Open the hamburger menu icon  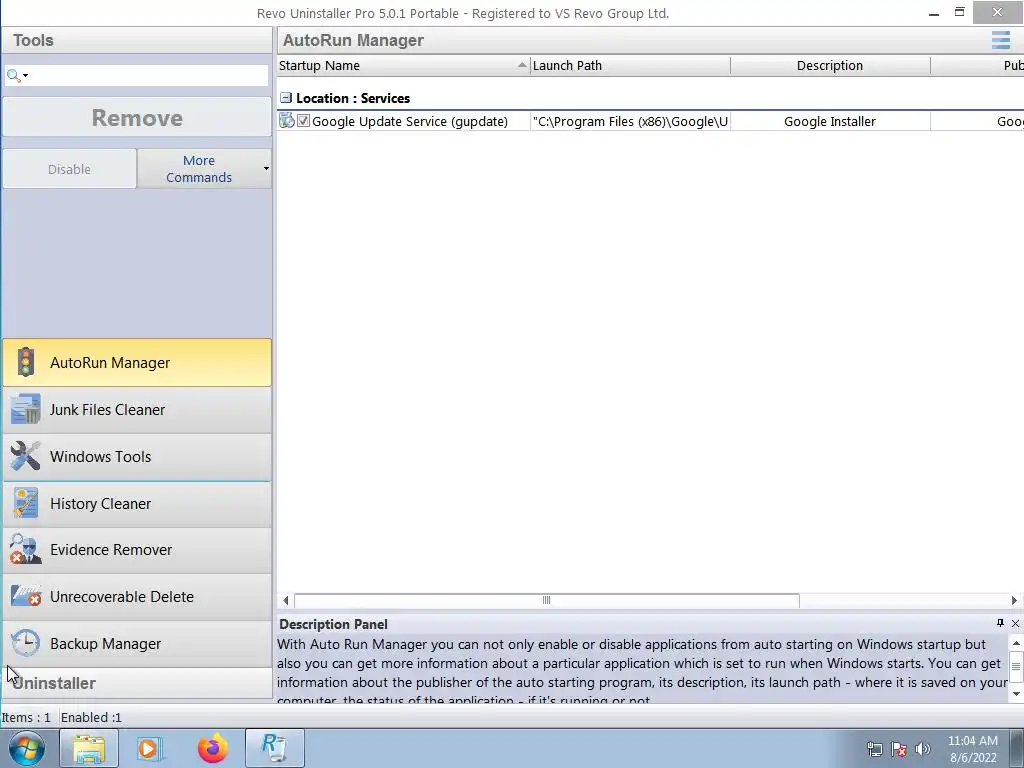point(1000,40)
